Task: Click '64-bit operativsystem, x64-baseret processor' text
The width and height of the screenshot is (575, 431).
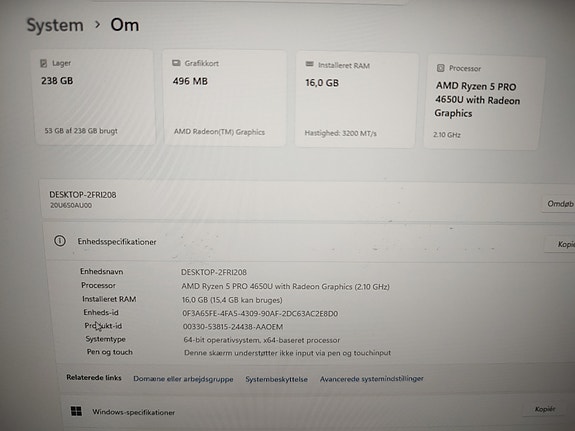Action: pos(262,340)
